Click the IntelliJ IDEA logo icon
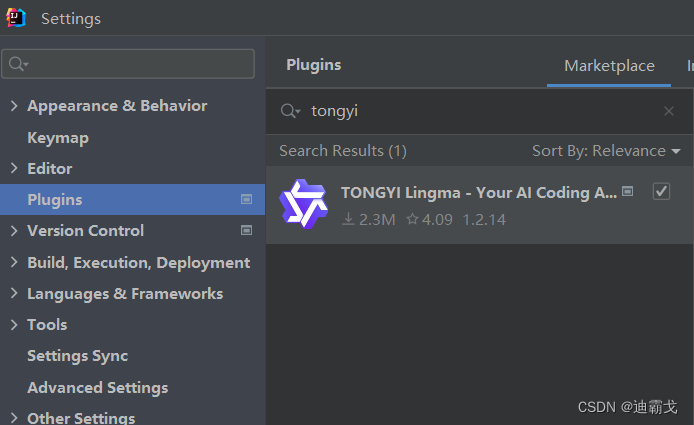 [x=15, y=18]
